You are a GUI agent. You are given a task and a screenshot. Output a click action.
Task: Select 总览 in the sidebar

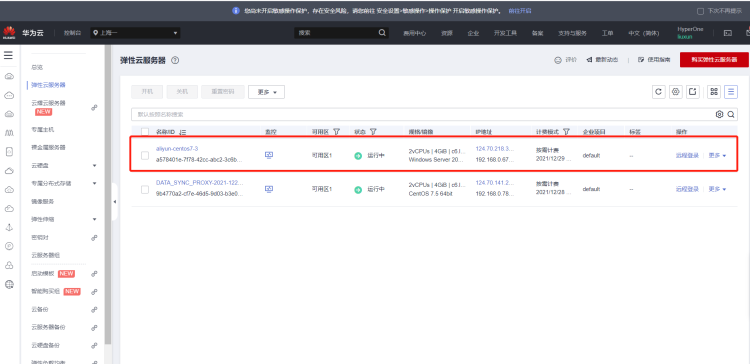[x=37, y=67]
